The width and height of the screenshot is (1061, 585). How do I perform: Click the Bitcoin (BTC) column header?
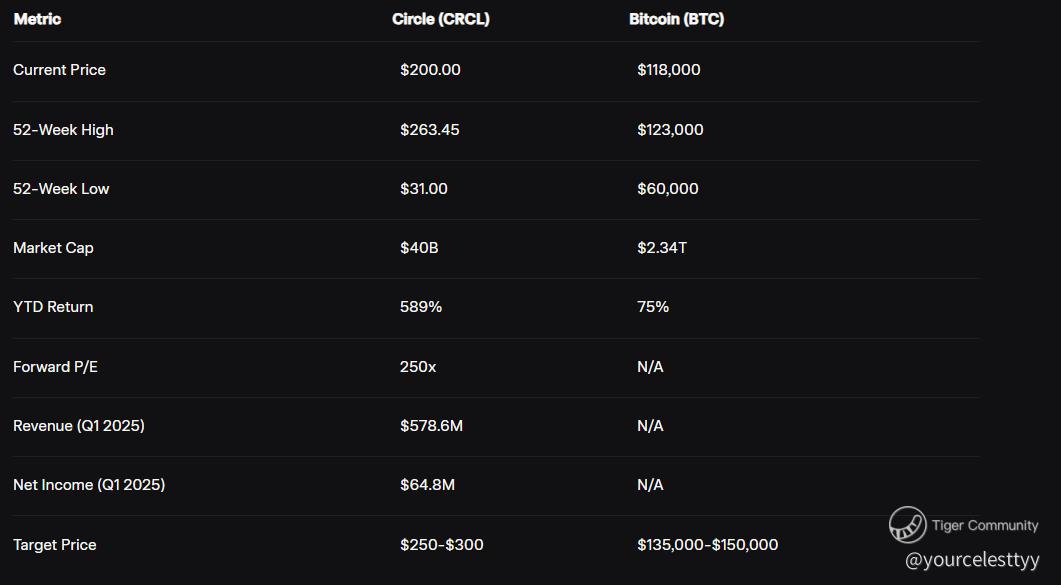pyautogui.click(x=676, y=19)
